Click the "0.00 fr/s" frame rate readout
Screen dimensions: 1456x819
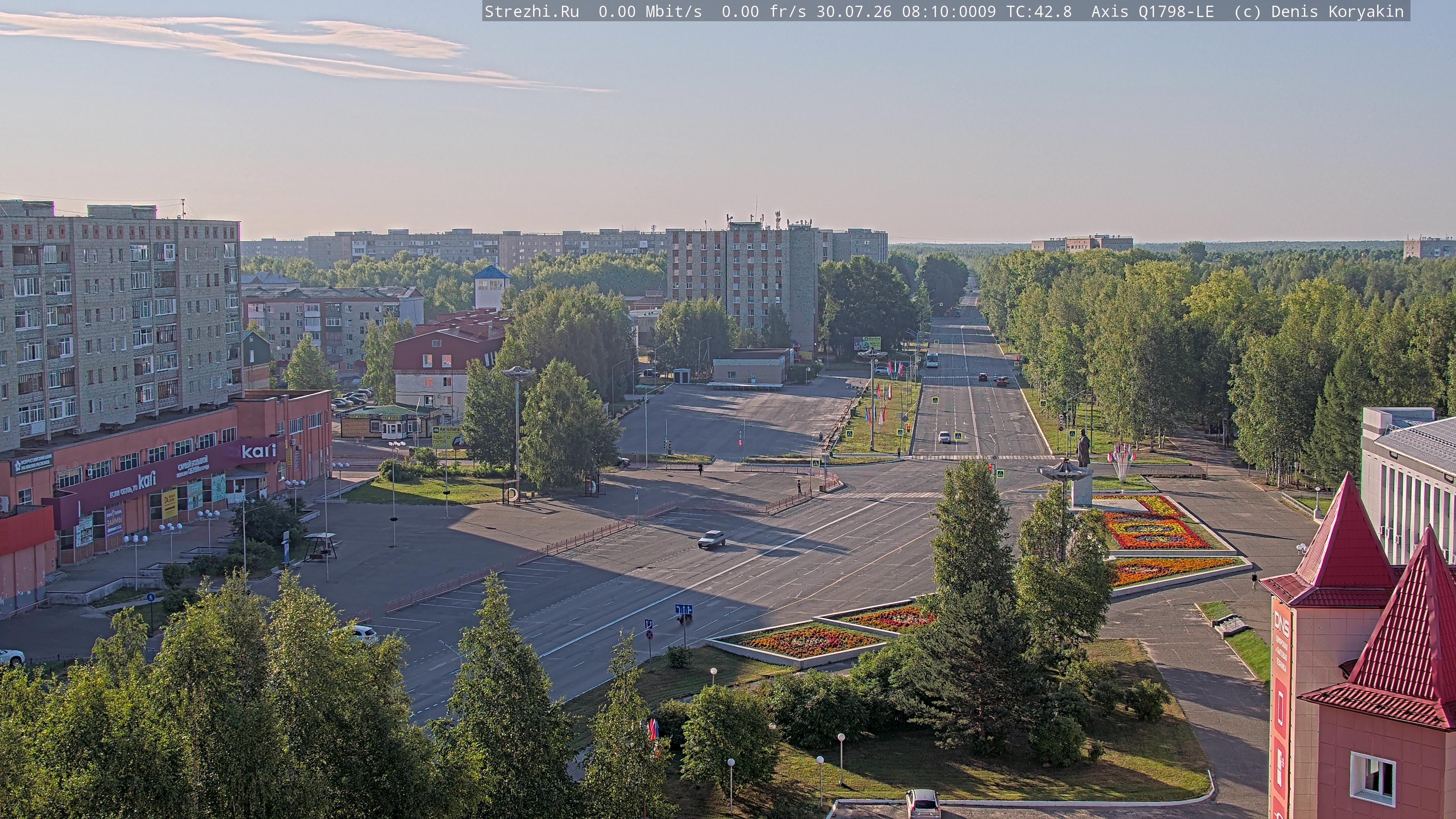tap(764, 12)
